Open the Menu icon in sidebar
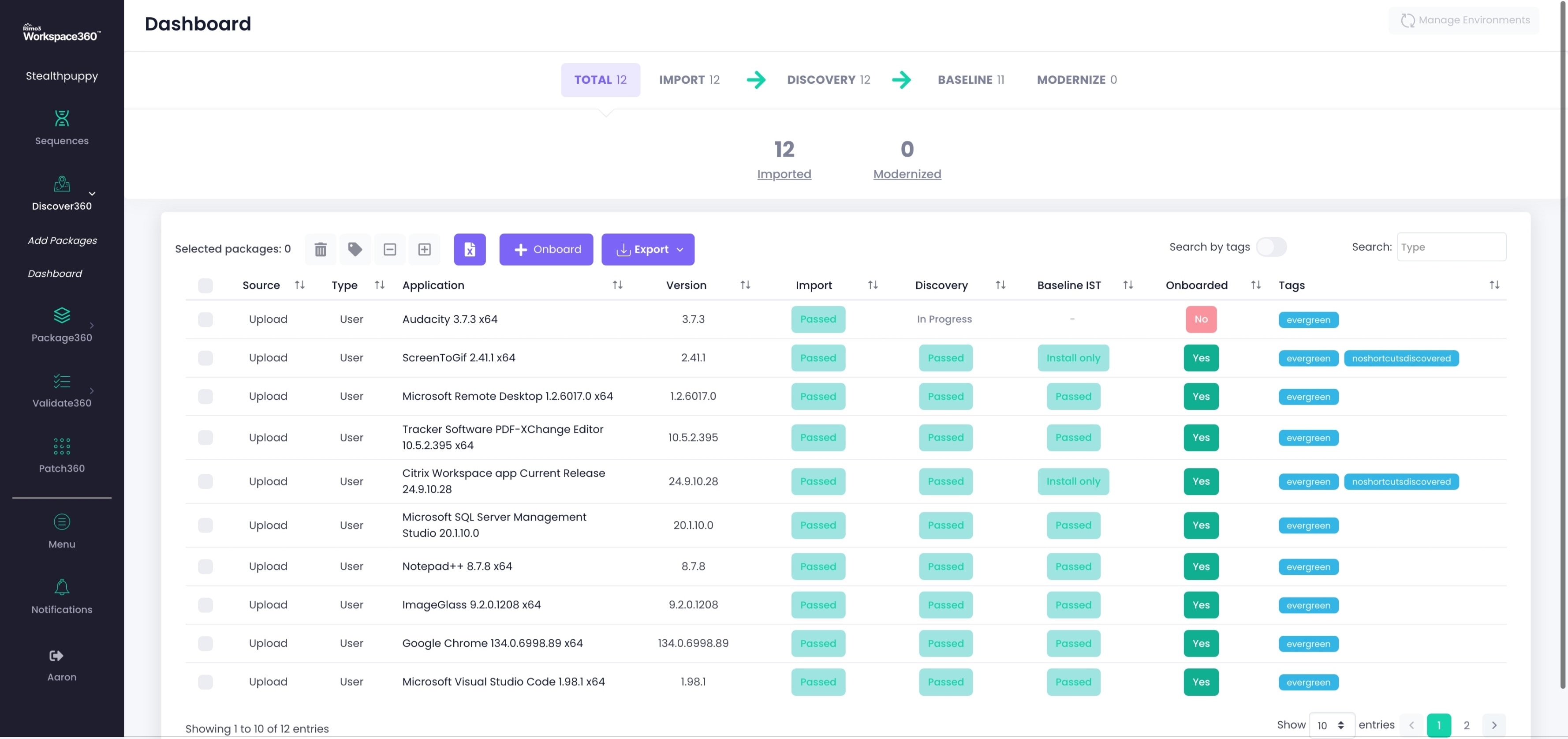The image size is (1568, 739). (61, 521)
